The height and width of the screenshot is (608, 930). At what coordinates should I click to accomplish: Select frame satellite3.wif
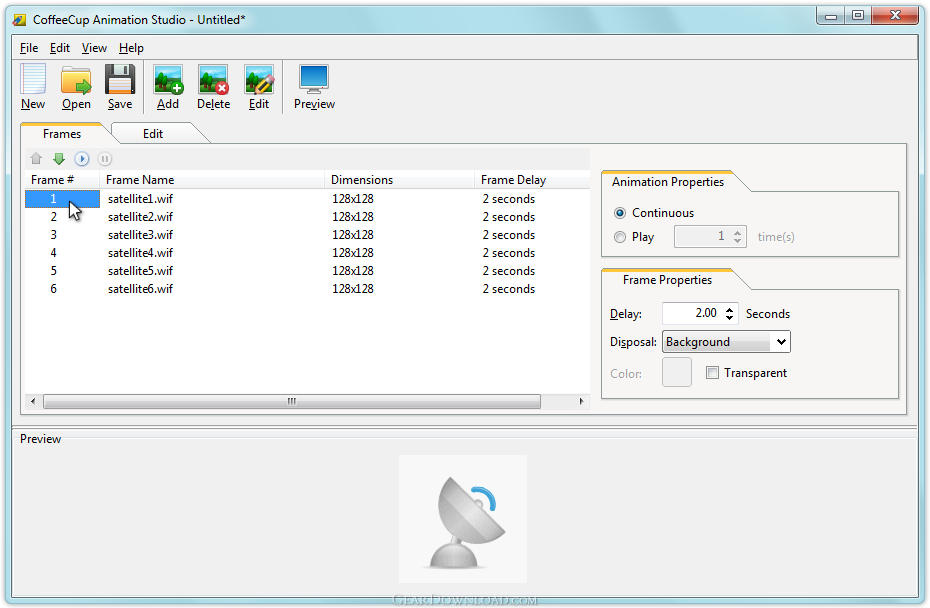(x=140, y=235)
